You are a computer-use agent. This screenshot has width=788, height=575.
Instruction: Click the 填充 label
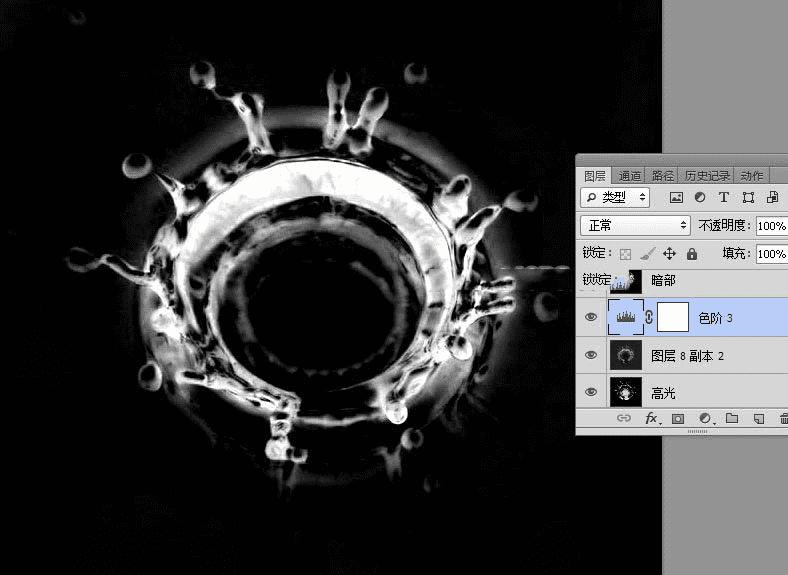(x=736, y=253)
